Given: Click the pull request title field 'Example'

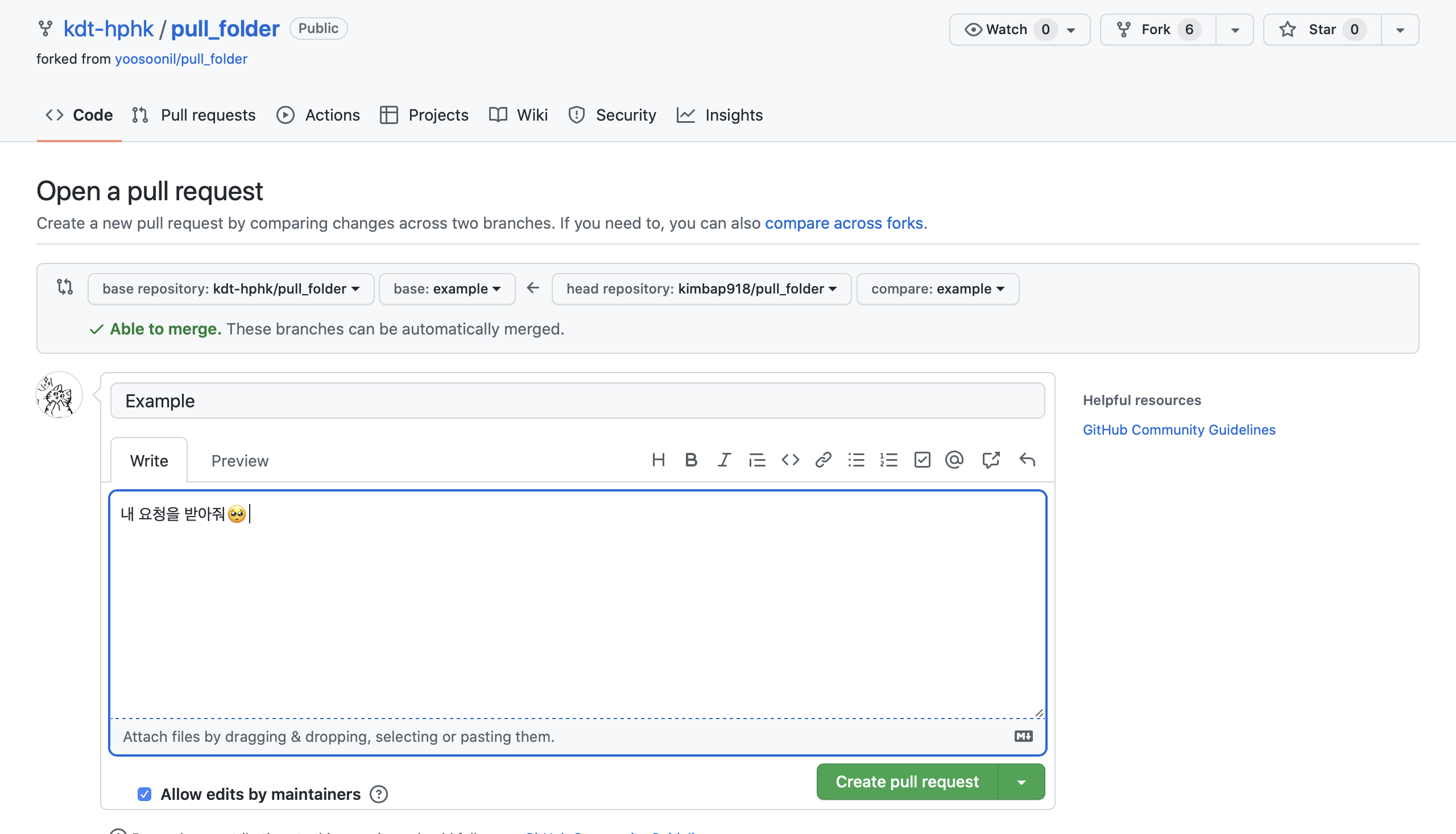Looking at the screenshot, I should pos(578,401).
